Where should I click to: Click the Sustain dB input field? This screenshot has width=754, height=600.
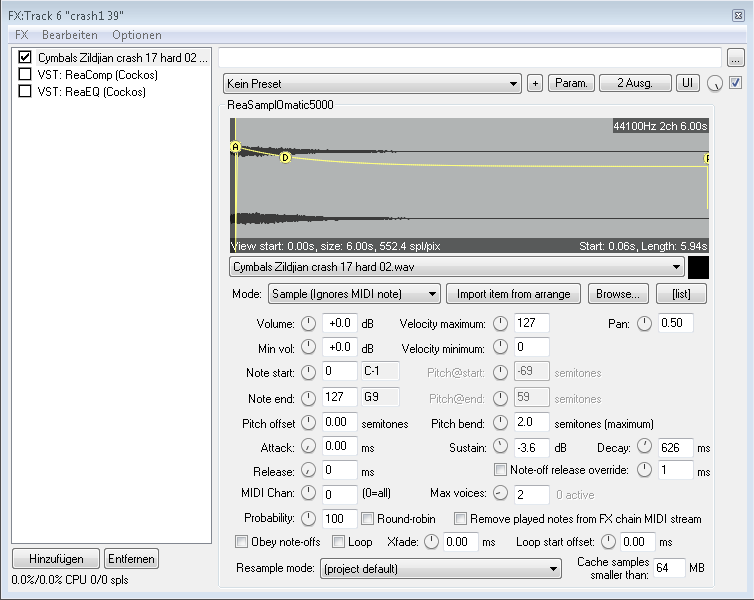532,448
